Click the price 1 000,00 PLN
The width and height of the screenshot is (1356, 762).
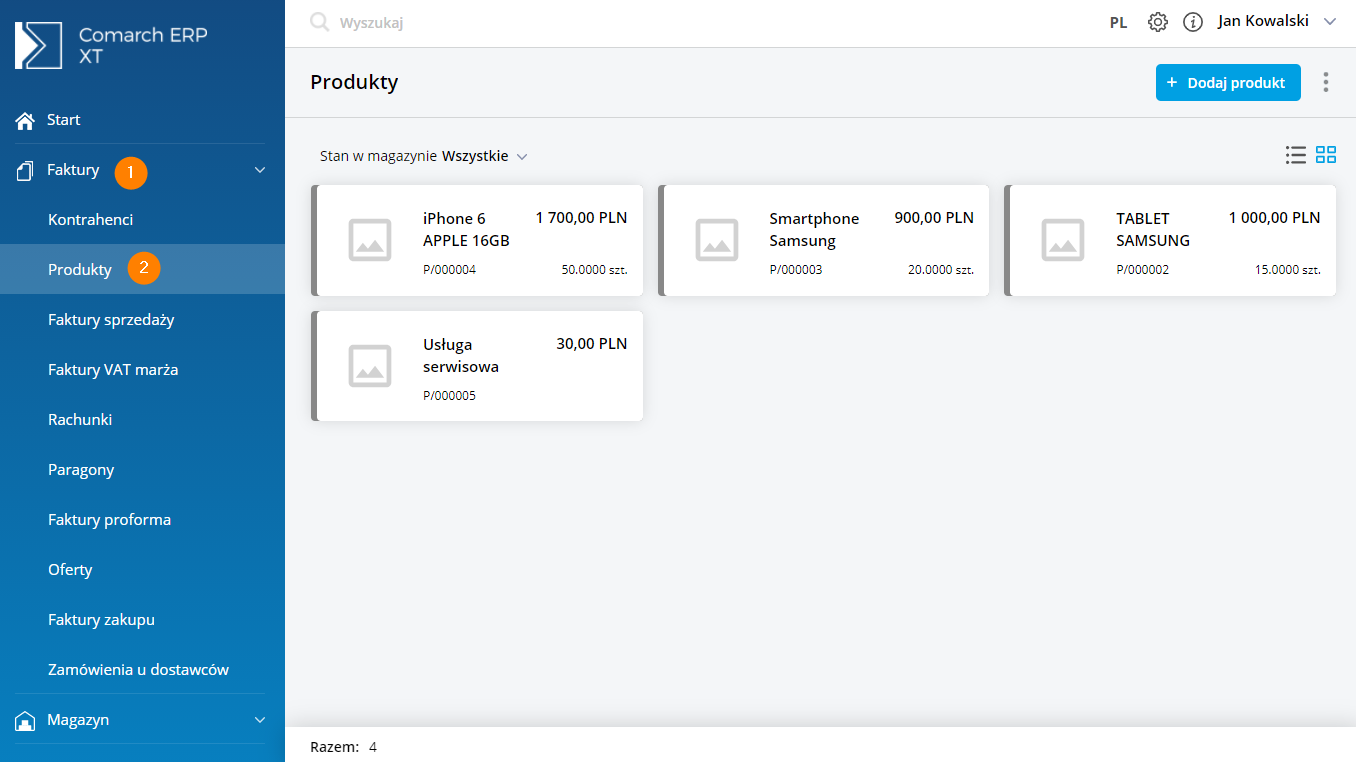coord(1274,217)
